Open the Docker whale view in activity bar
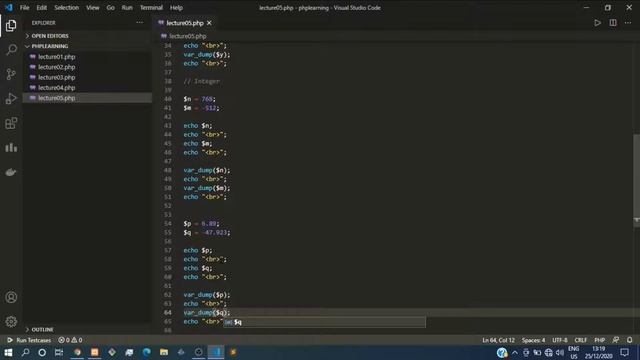This screenshot has height=360, width=640. 11,172
